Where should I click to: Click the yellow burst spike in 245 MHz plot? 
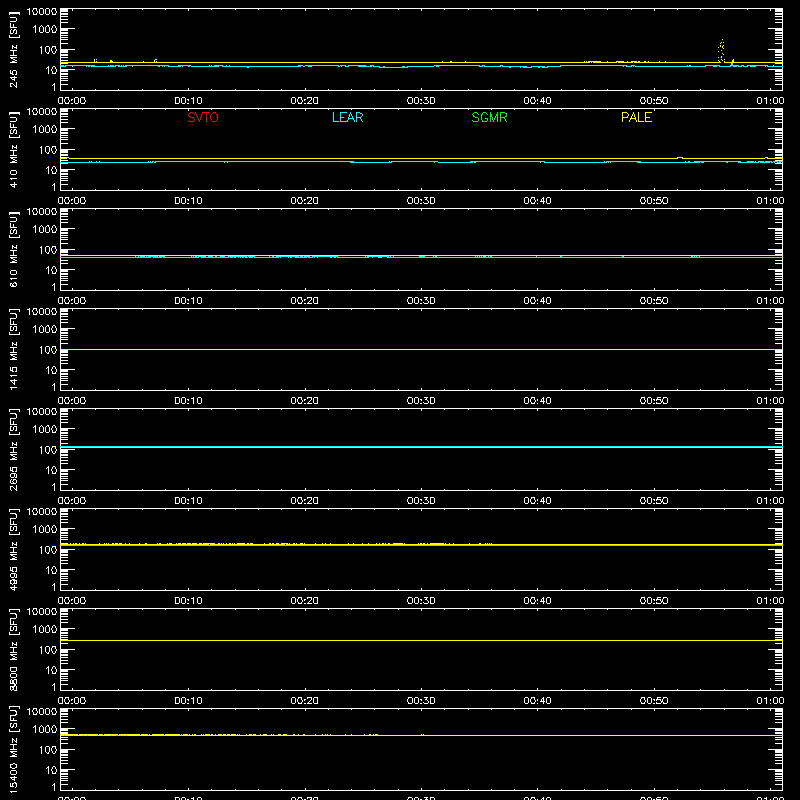[721, 51]
